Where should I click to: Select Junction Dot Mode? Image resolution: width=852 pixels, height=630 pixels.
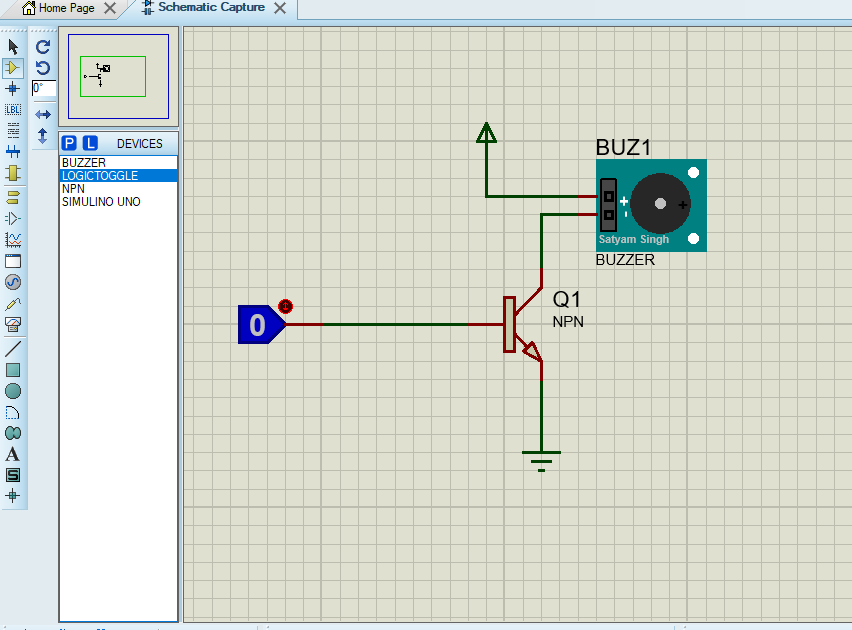pos(13,89)
